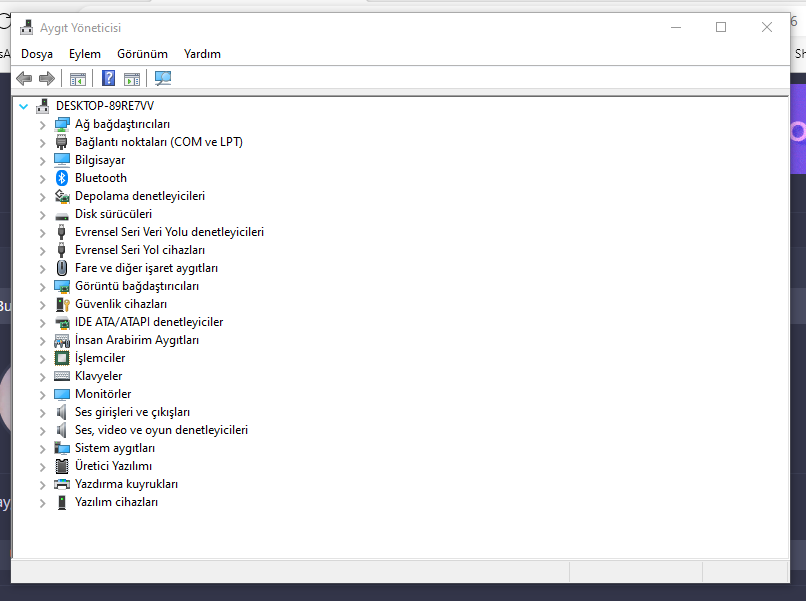
Task: Click the Ağ bağdaştırıcıları network icon
Action: point(62,124)
